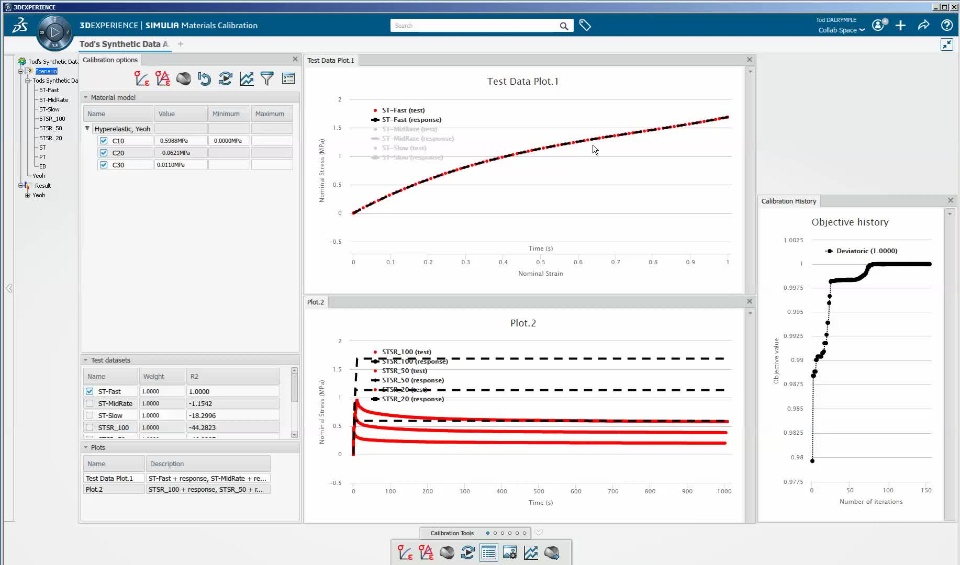Click the stress-strain curve icon in Calibration options
The image size is (960, 565).
pyautogui.click(x=141, y=78)
